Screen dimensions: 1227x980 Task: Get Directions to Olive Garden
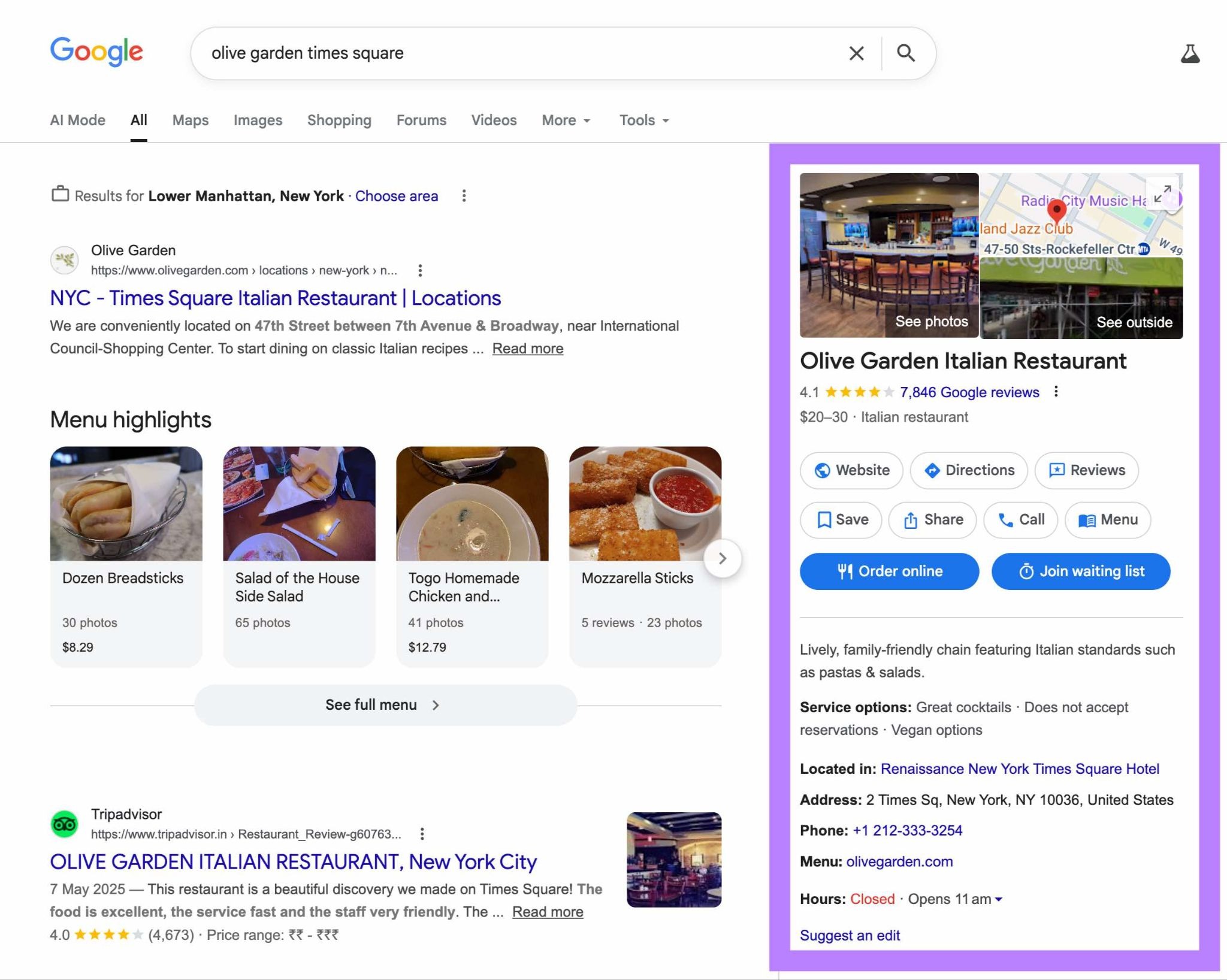pos(968,471)
